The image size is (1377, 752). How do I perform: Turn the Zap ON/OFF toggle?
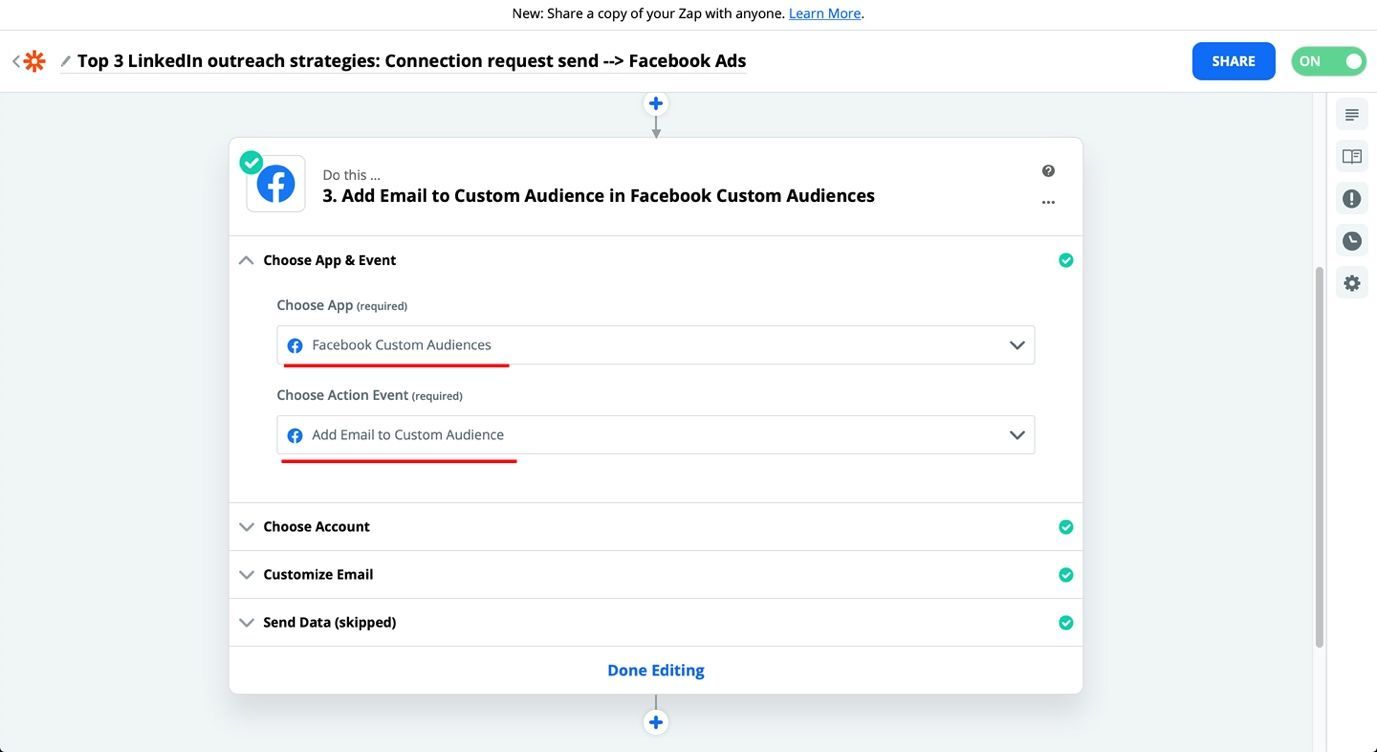click(x=1329, y=61)
